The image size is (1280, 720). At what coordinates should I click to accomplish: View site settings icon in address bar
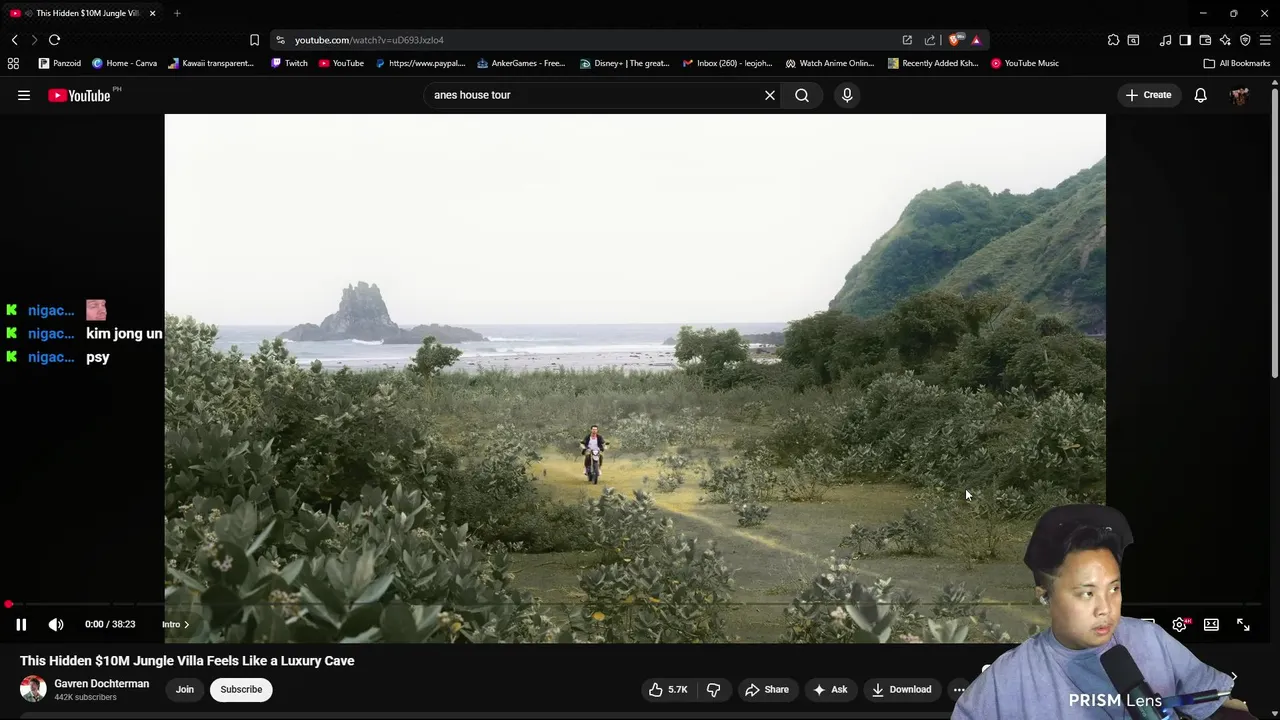(x=280, y=40)
